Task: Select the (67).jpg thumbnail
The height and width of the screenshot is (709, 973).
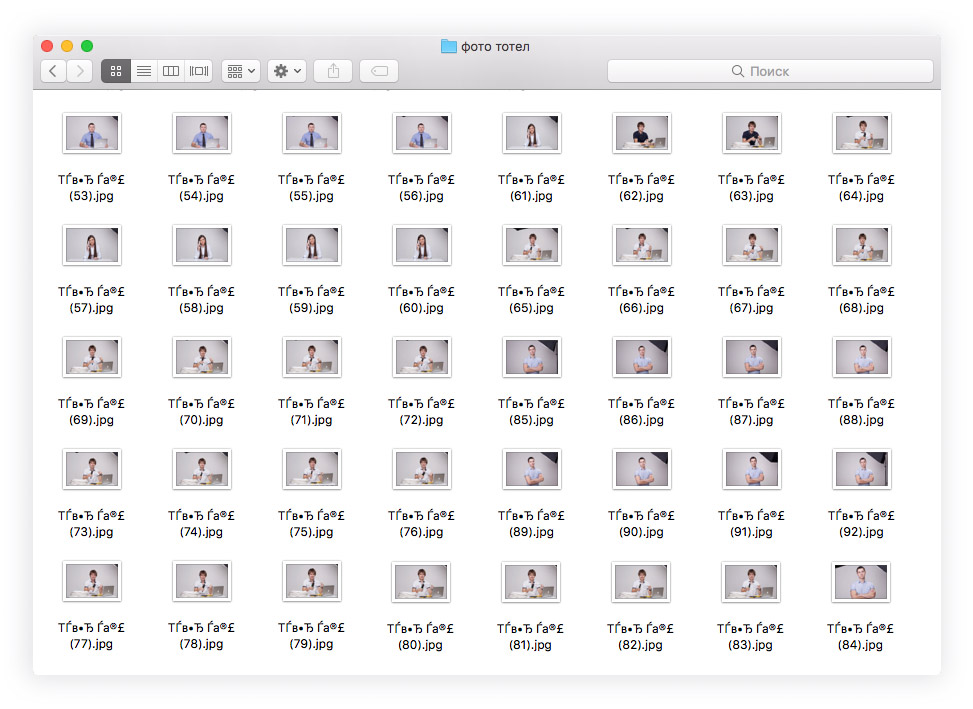Action: point(751,245)
